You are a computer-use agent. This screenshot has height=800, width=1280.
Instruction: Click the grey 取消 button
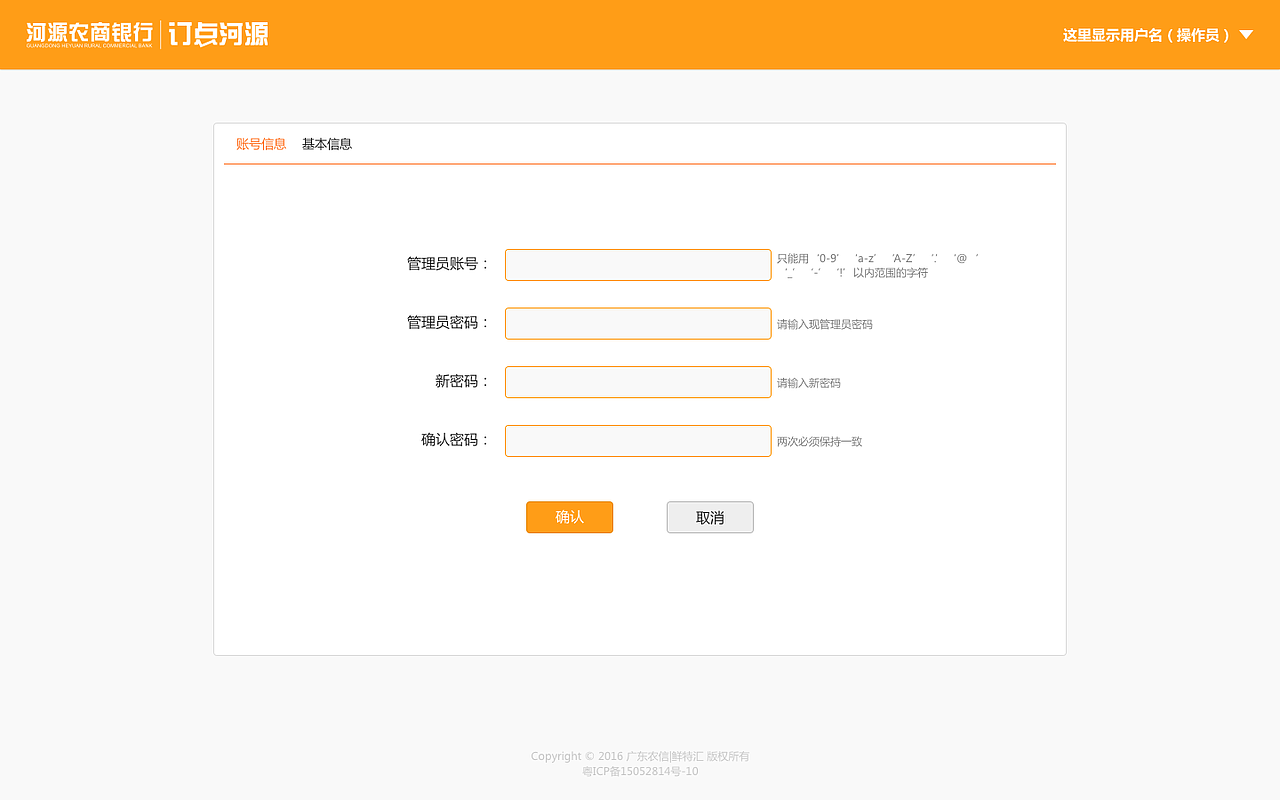click(710, 517)
